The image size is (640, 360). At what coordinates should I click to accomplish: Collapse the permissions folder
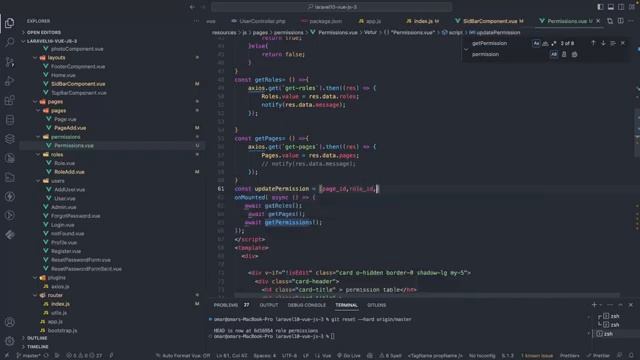tap(65, 137)
